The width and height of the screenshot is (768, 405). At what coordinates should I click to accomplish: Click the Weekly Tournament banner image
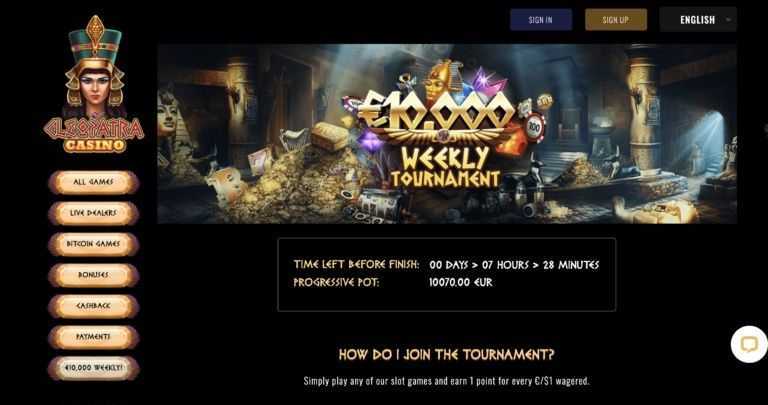[x=447, y=134]
